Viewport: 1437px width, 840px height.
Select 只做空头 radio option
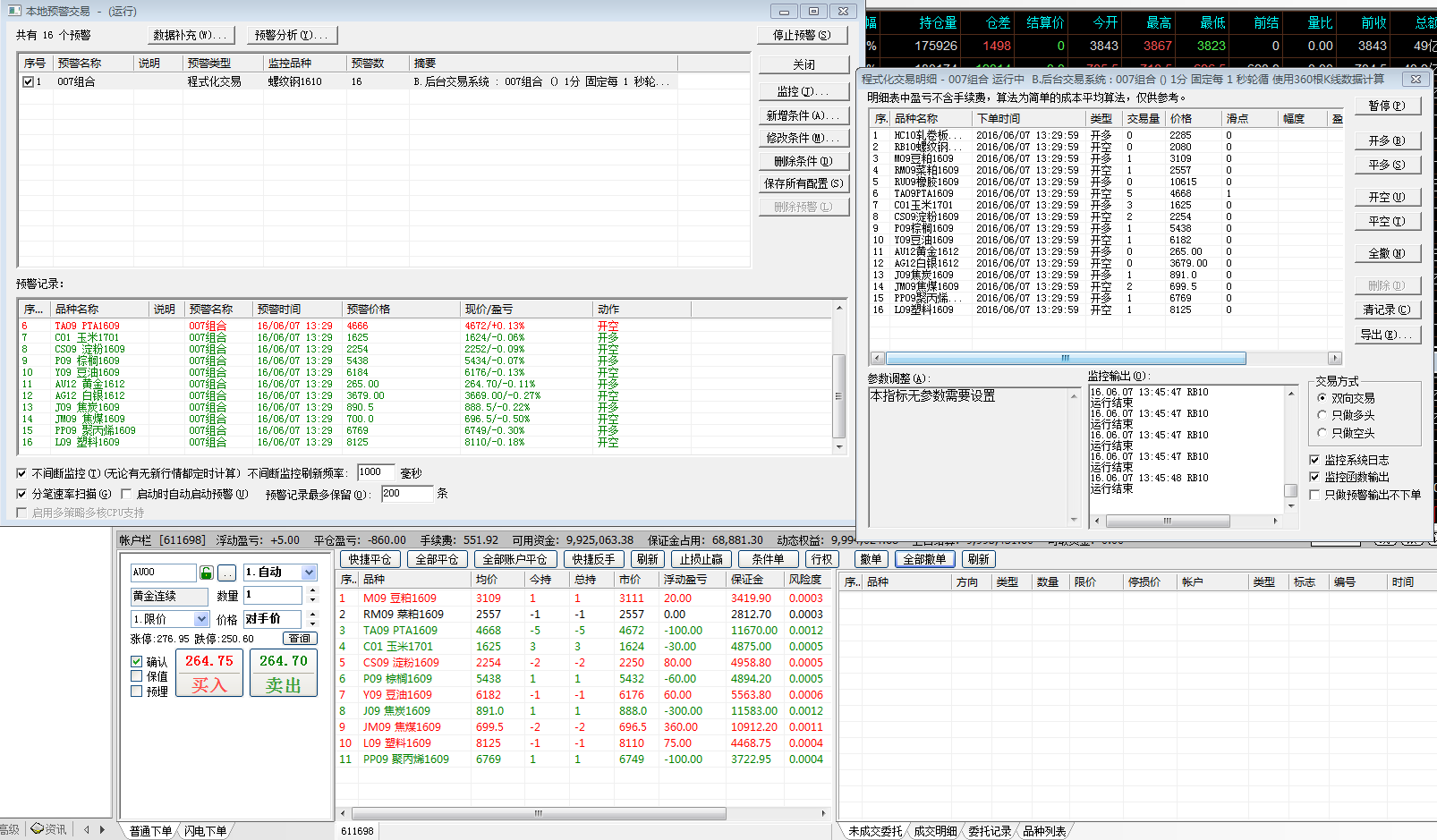coord(1322,433)
